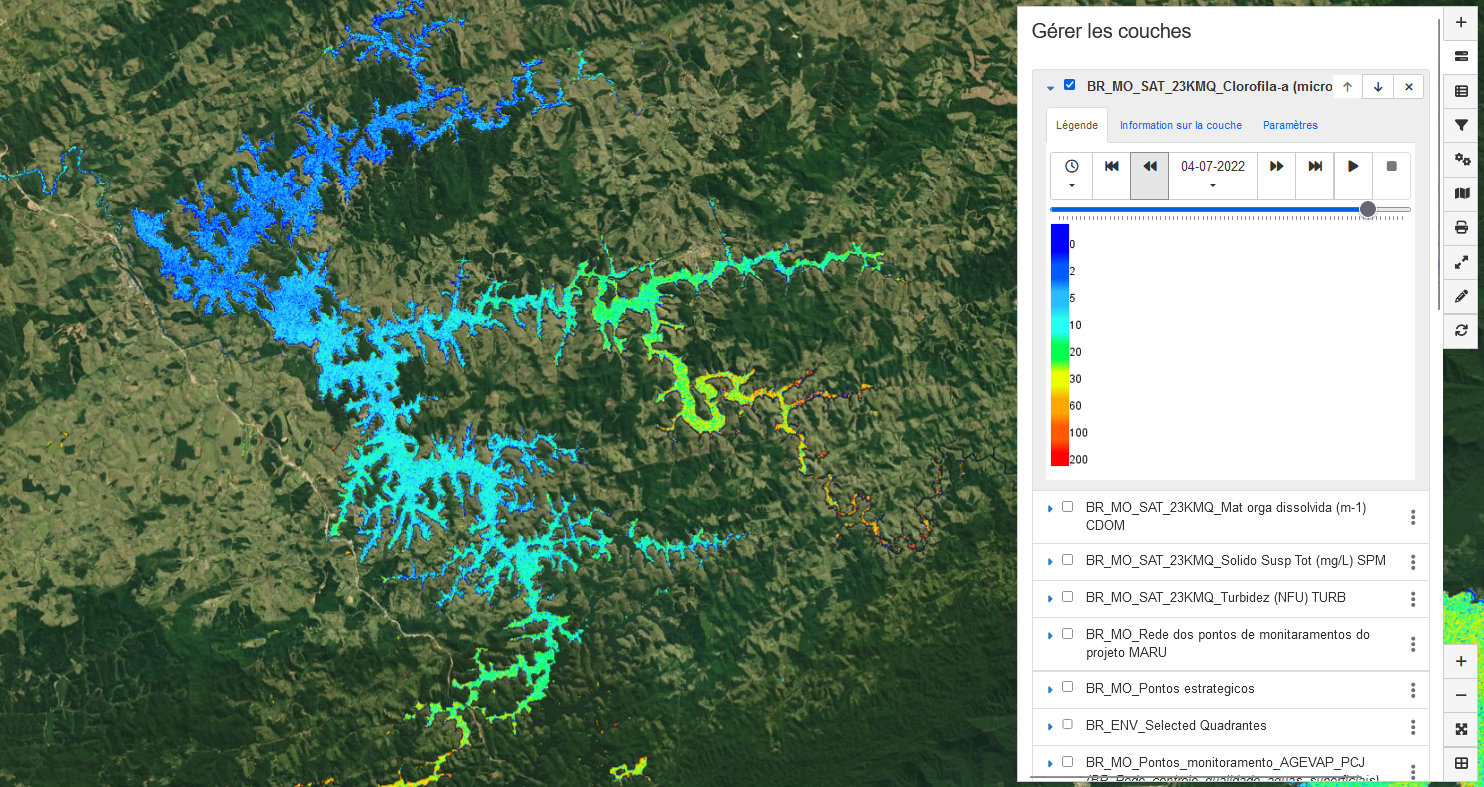Click the time slider handle
The image size is (1484, 787).
pyautogui.click(x=1368, y=209)
